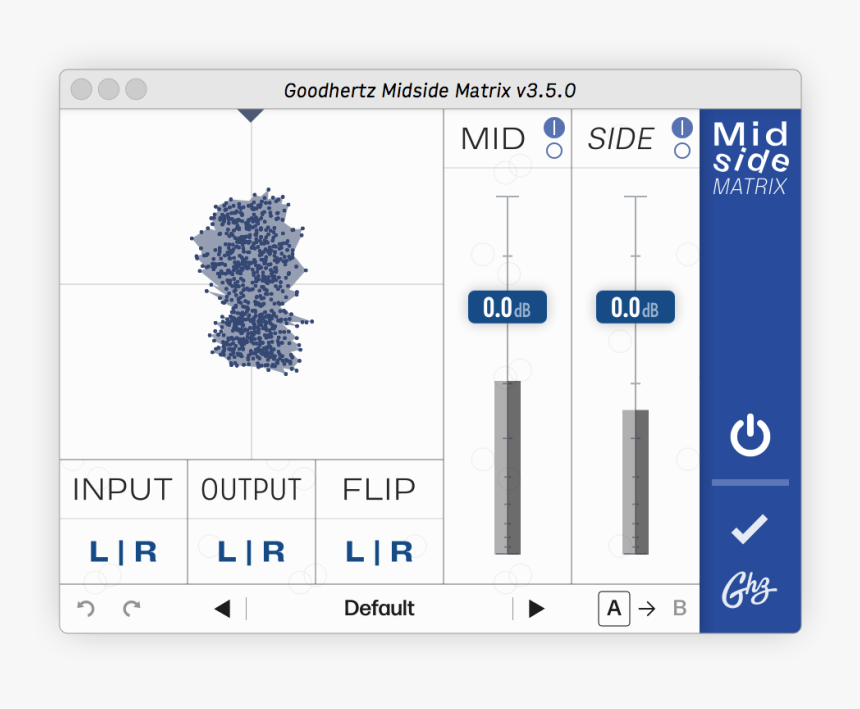
Task: Switch to the B settings slot
Action: coord(680,608)
